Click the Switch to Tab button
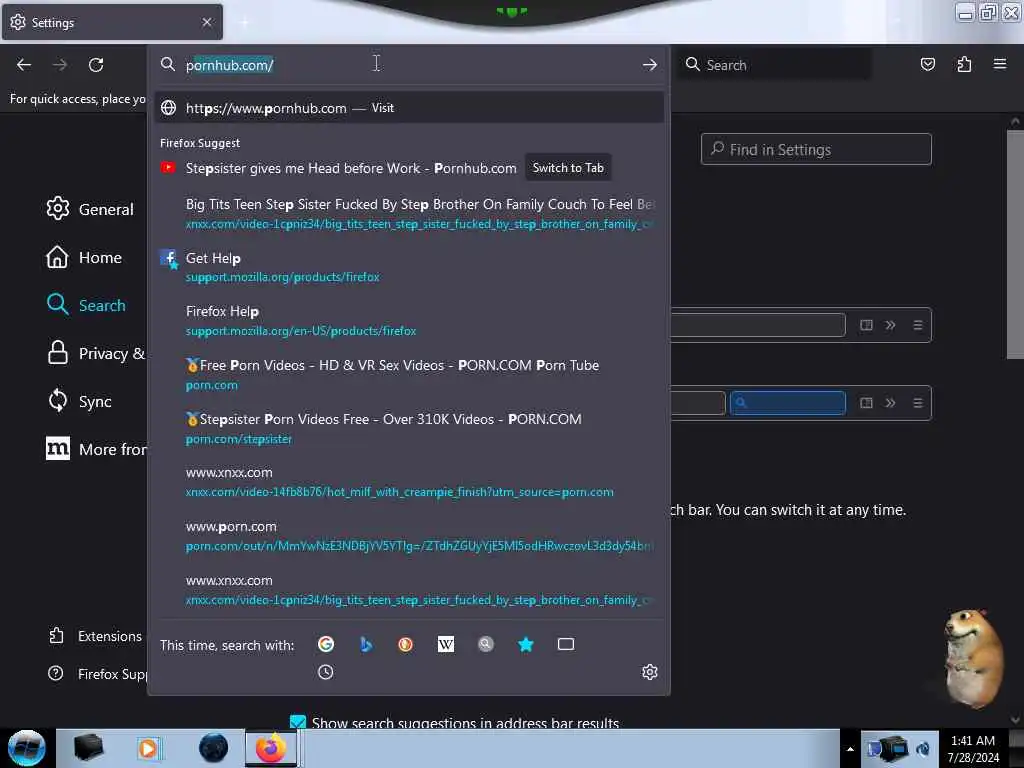The width and height of the screenshot is (1024, 768). coord(568,168)
